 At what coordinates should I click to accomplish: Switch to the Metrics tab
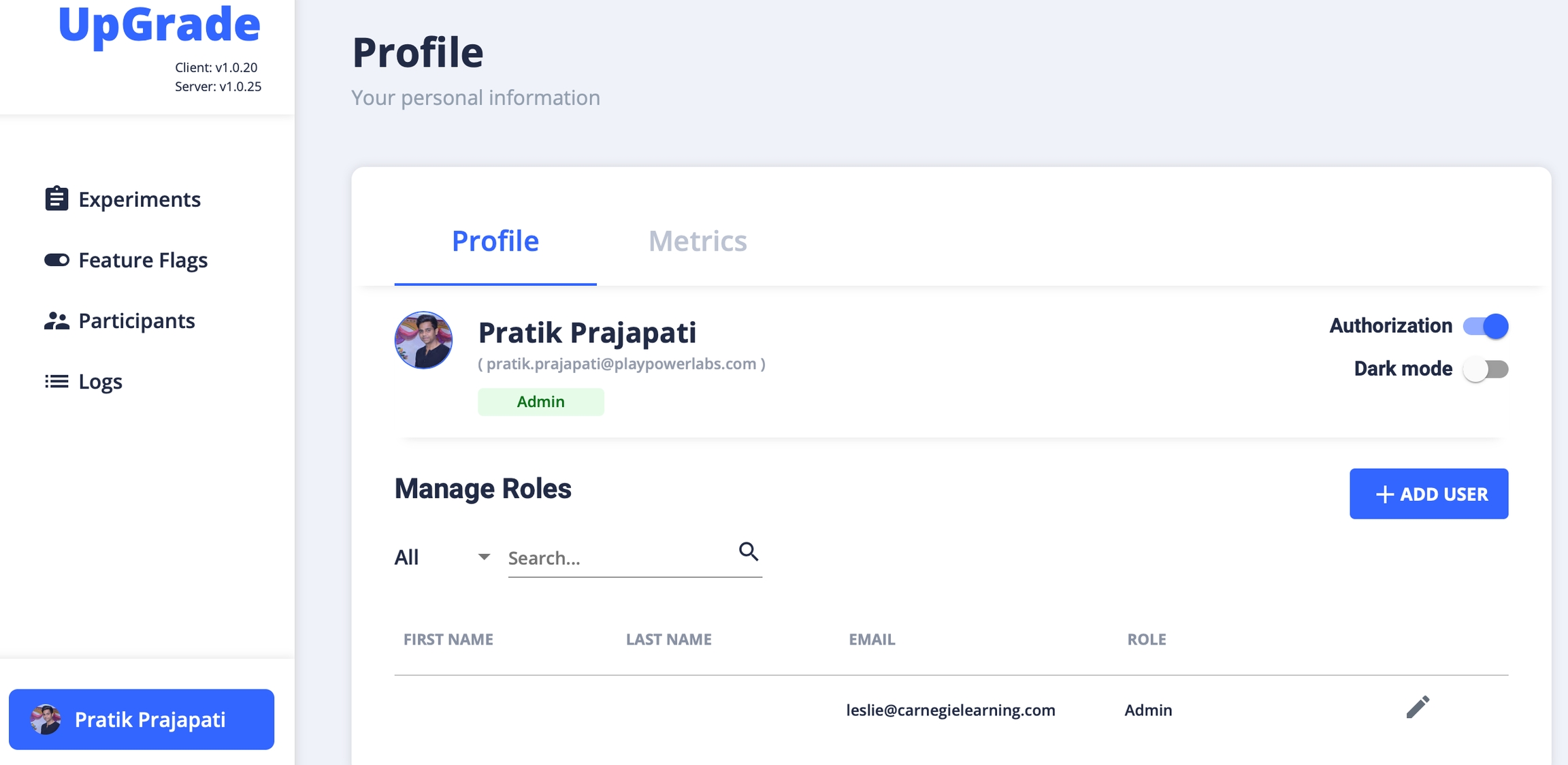click(697, 241)
